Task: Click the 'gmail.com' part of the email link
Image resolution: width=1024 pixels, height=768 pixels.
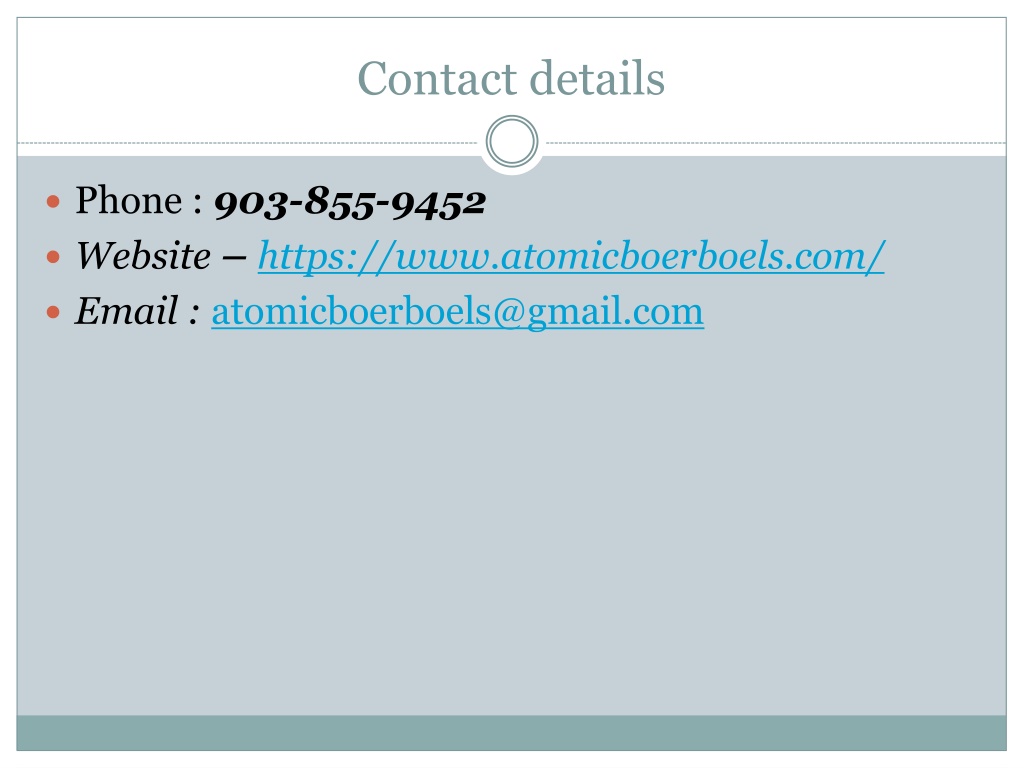Action: click(615, 312)
